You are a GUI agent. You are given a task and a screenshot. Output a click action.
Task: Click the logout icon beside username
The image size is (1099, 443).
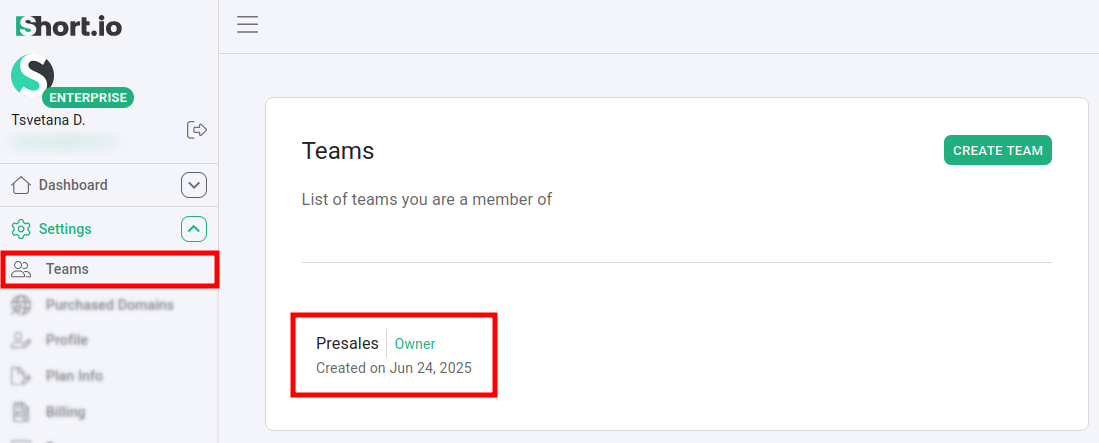pos(197,129)
